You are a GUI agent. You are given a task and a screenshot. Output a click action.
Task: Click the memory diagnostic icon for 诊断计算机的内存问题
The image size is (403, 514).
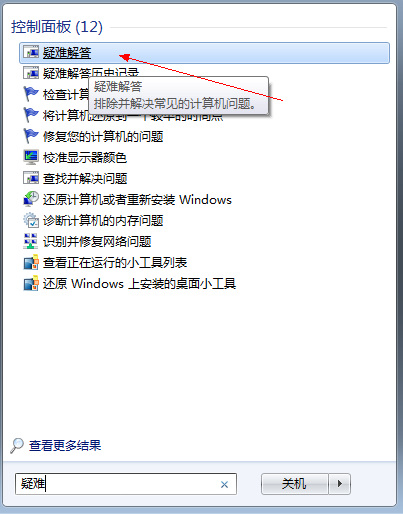coord(31,220)
